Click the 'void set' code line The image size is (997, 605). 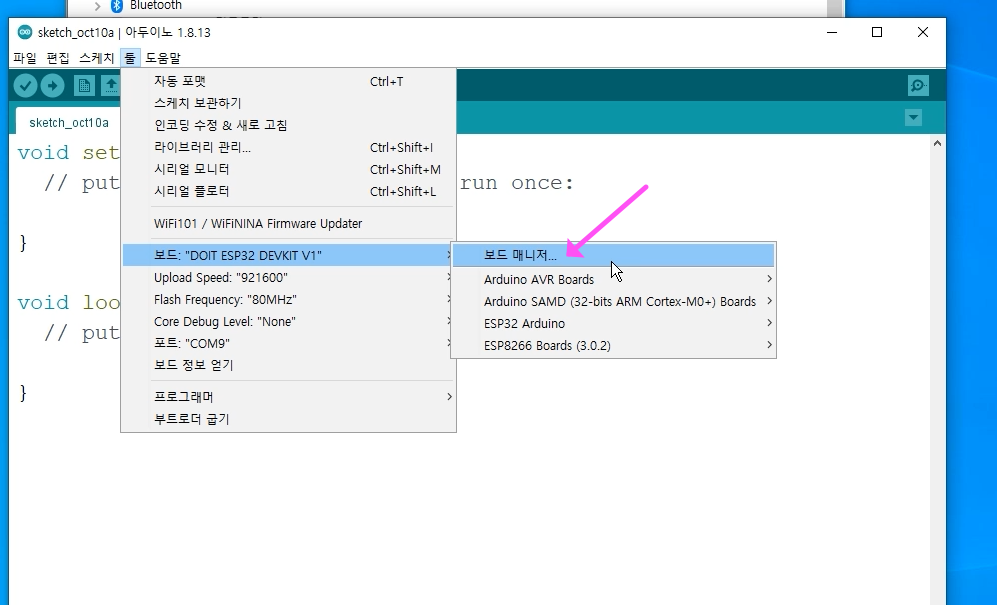pos(68,153)
